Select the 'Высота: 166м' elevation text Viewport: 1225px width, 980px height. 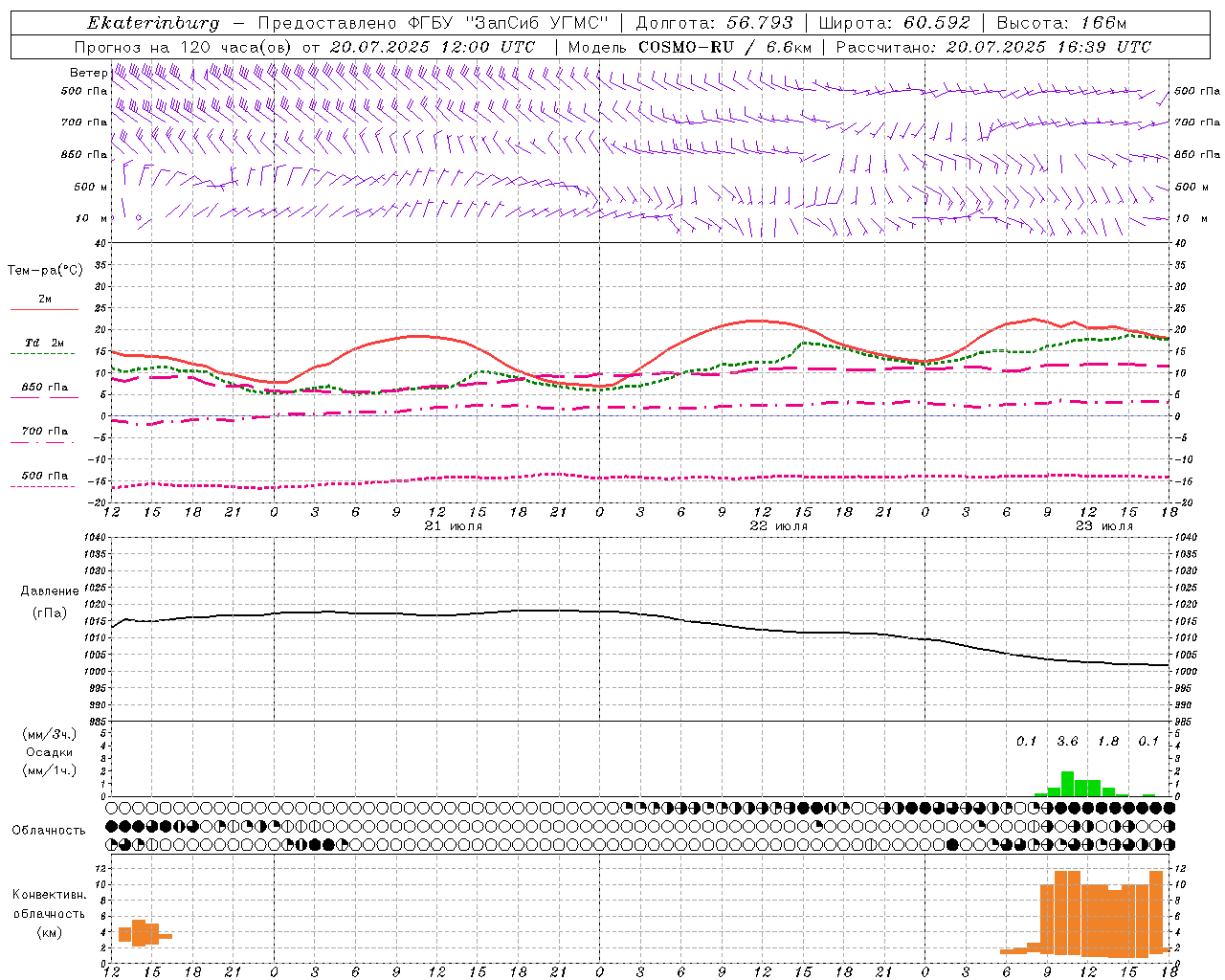point(1062,23)
